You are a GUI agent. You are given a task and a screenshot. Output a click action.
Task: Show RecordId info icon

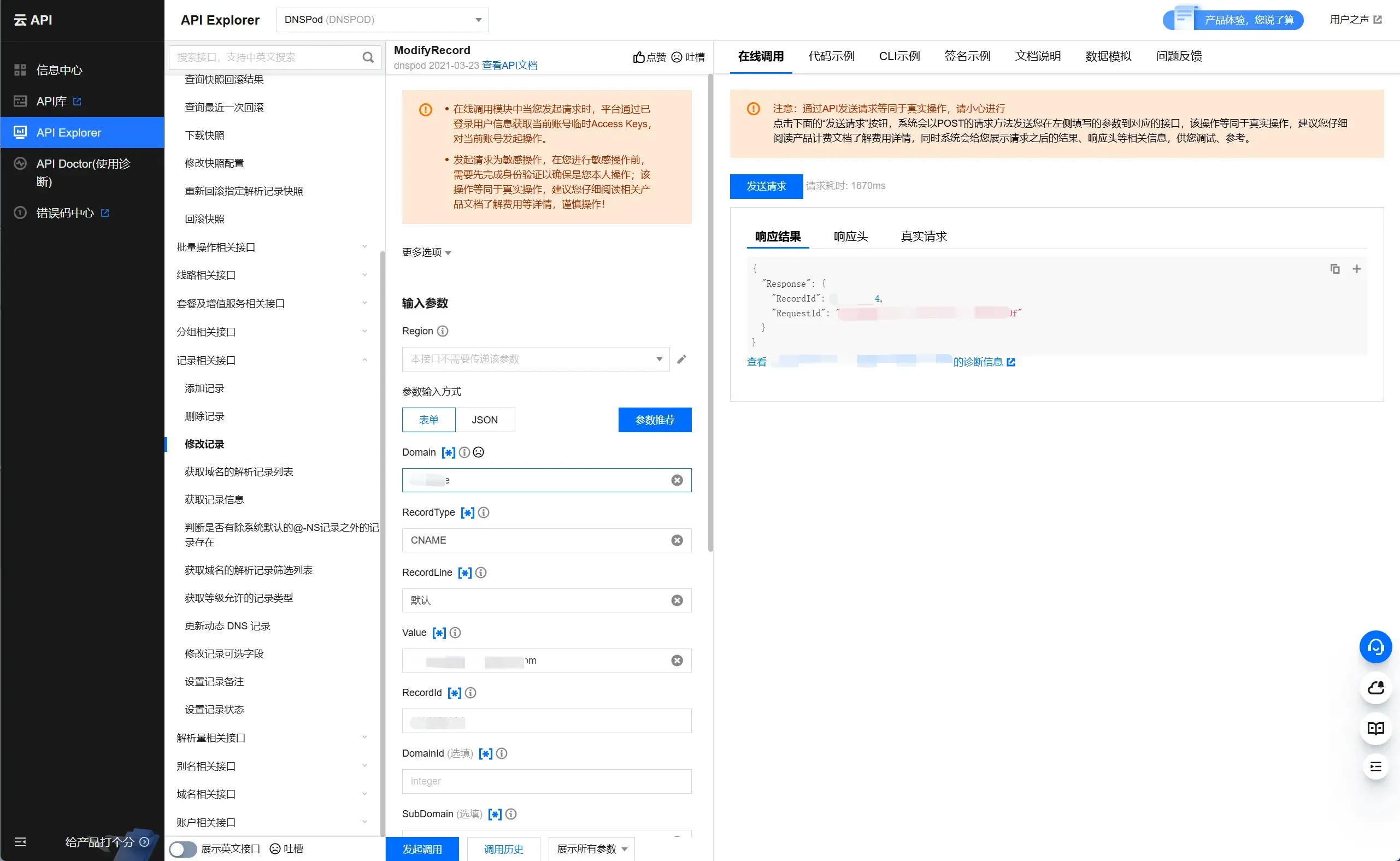pos(470,692)
